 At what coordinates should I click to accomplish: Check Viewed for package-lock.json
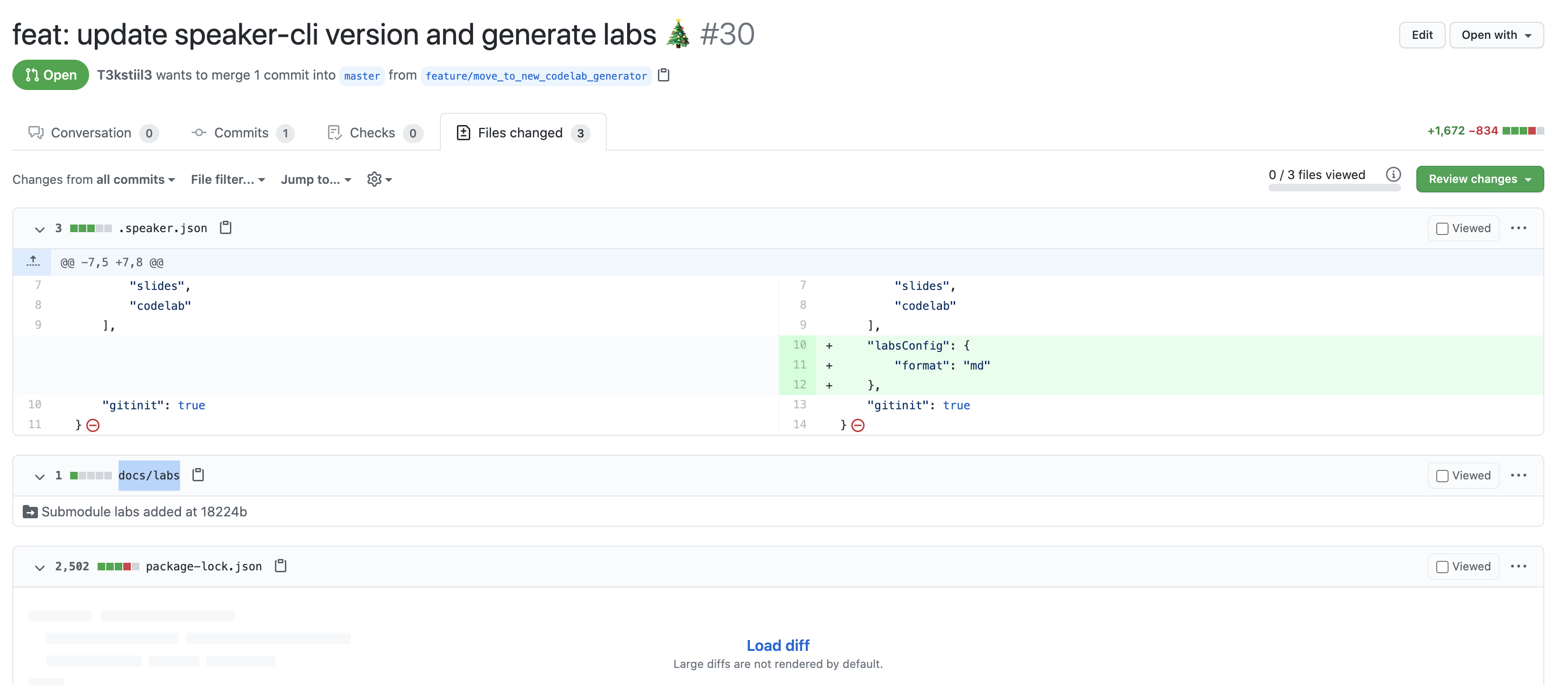click(x=1442, y=567)
